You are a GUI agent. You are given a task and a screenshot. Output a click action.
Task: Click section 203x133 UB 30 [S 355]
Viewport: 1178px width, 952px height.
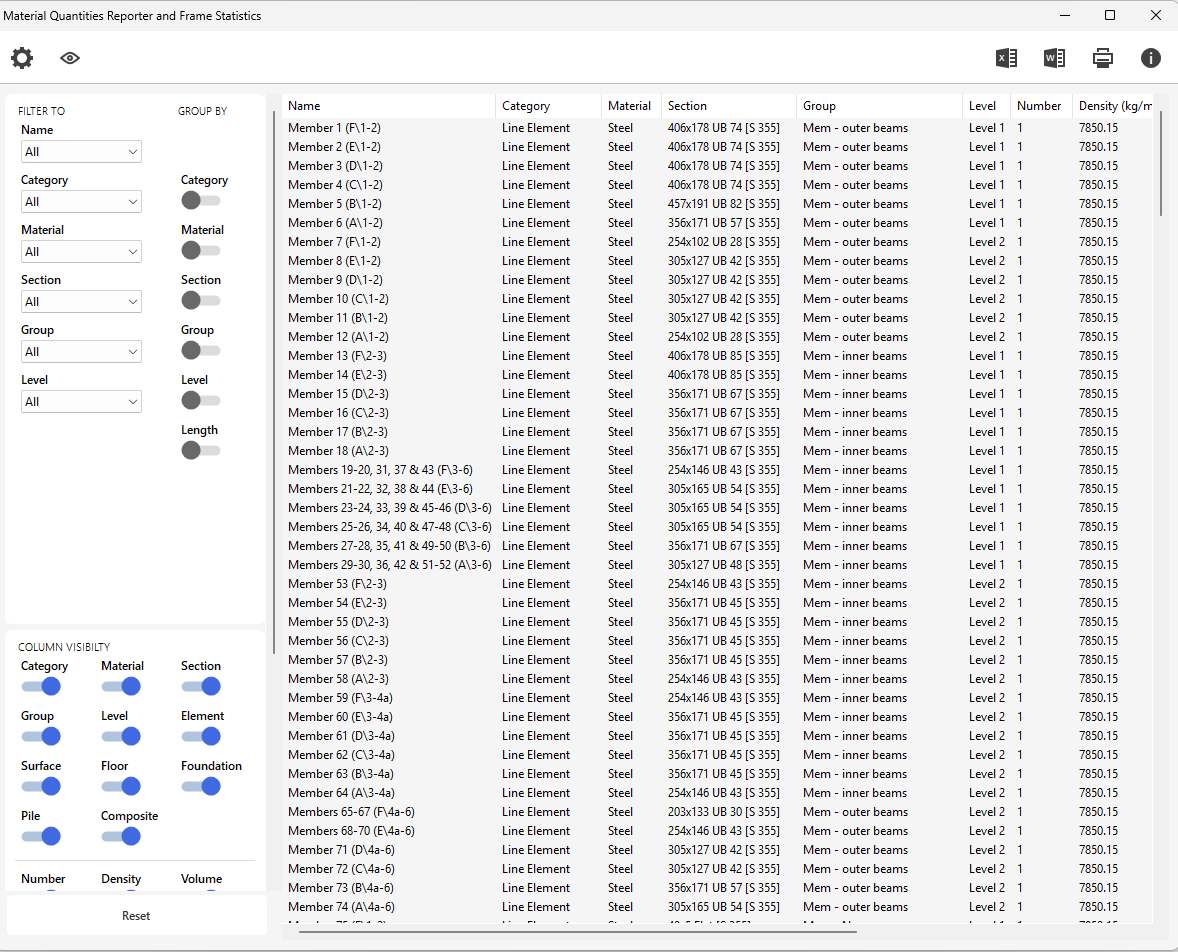pyautogui.click(x=723, y=811)
